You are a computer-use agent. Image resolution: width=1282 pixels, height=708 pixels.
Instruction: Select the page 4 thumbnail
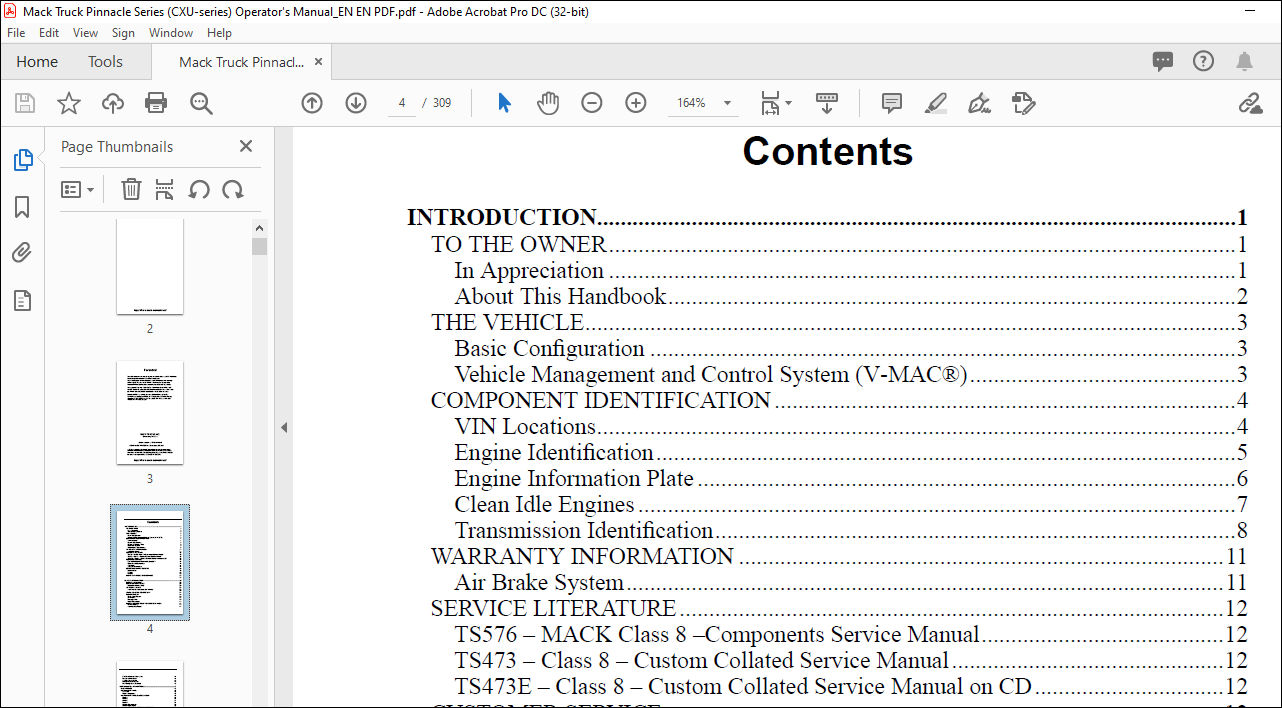[150, 562]
